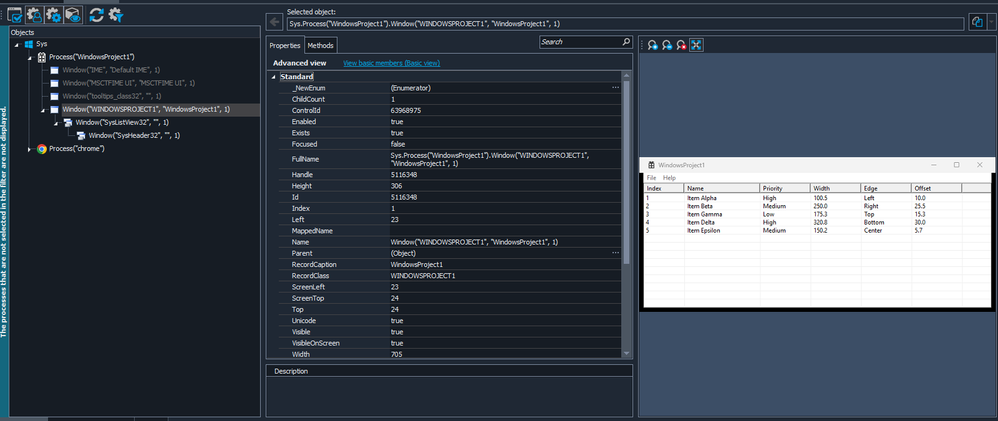Click the gear-with-funnel filter icon
This screenshot has height=421, width=998.
click(116, 15)
